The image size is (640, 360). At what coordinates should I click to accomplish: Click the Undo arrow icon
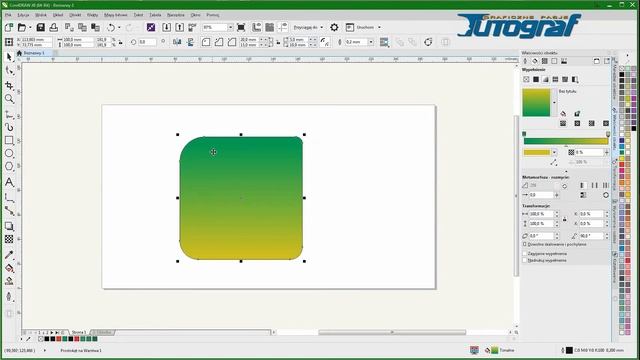tap(111, 27)
